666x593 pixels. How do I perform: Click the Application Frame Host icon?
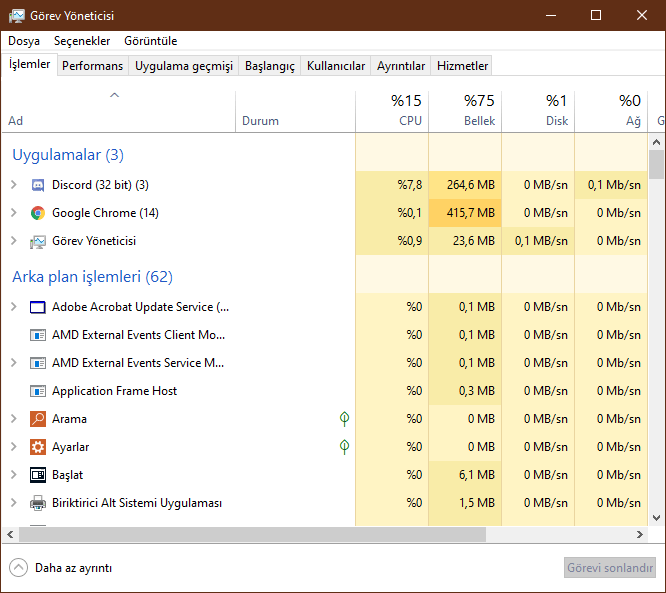point(38,391)
